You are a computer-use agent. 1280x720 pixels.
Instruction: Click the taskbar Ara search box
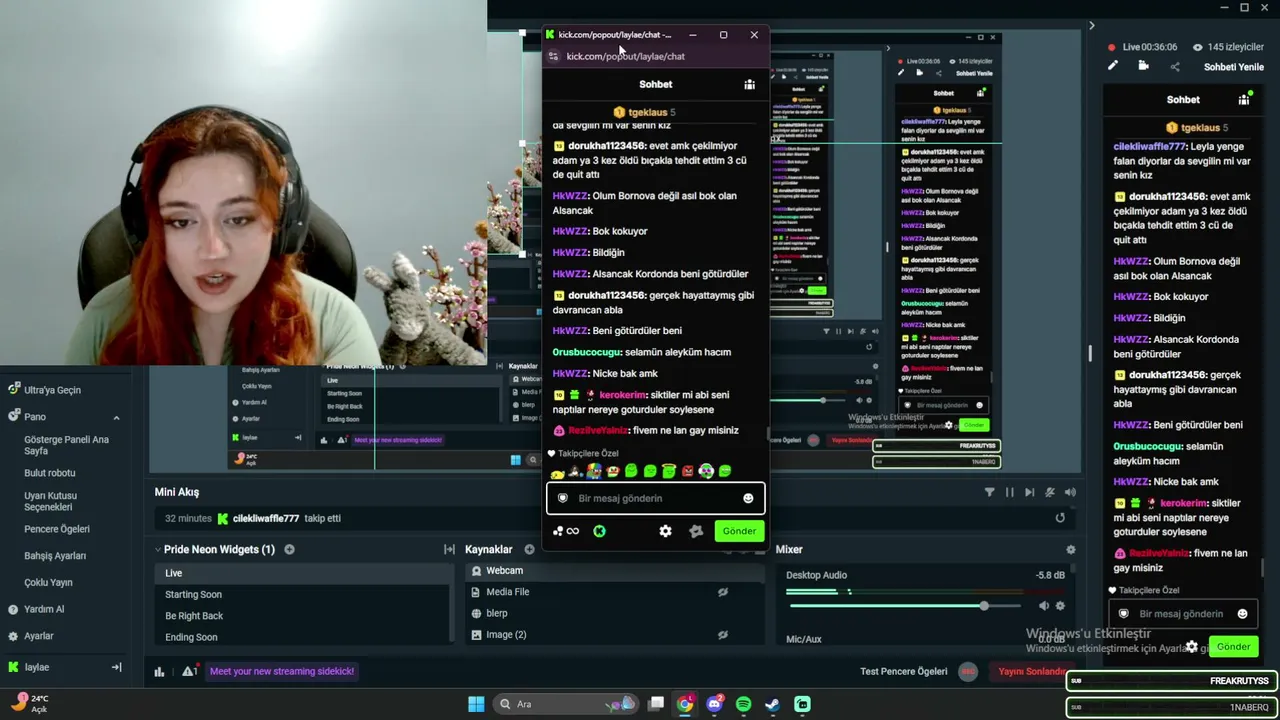567,704
